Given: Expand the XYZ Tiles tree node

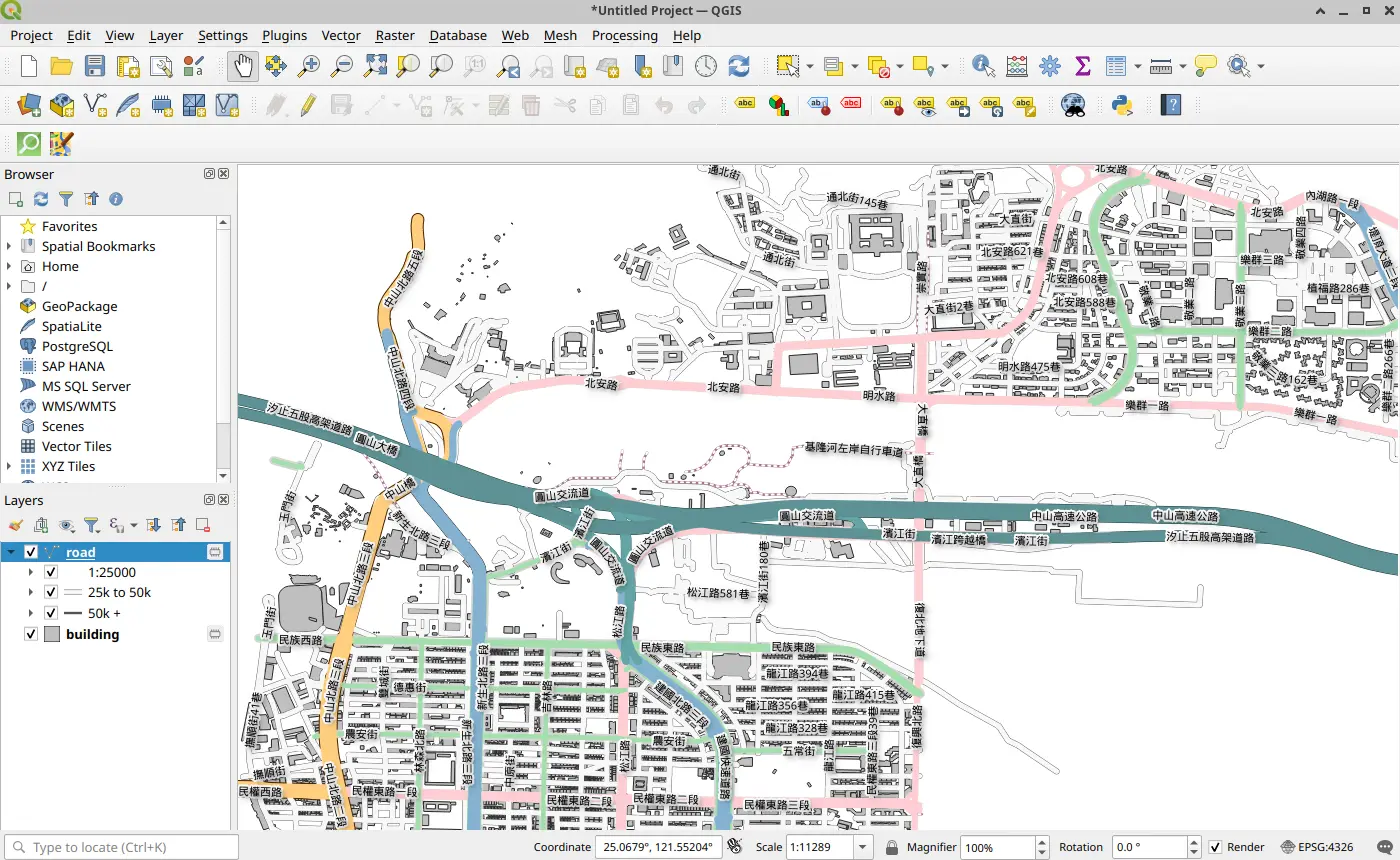Looking at the screenshot, I should tap(9, 466).
